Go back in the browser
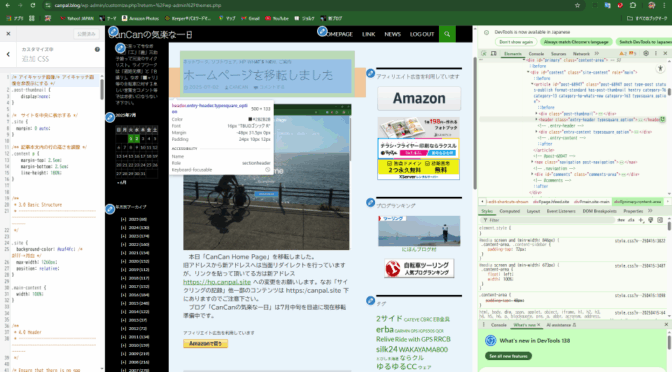672x372 pixels. (7, 5)
